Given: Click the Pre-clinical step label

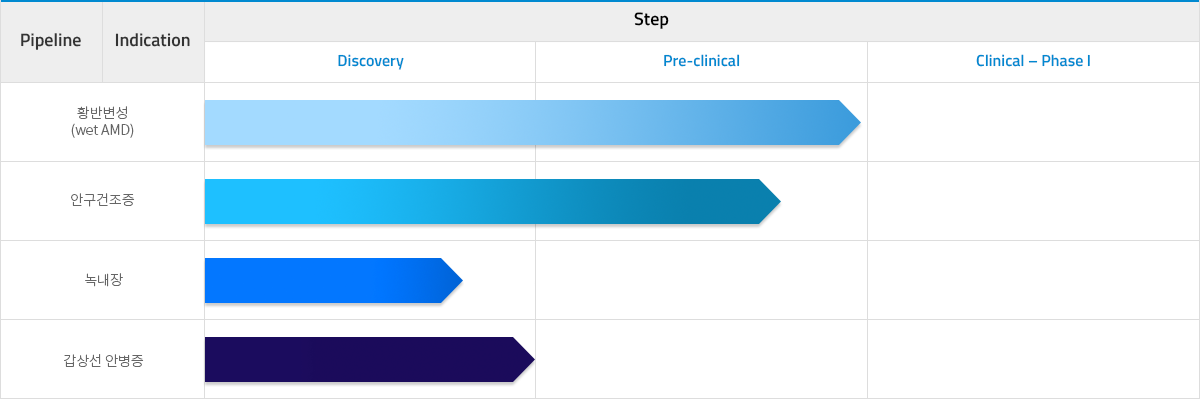Looking at the screenshot, I should (701, 61).
